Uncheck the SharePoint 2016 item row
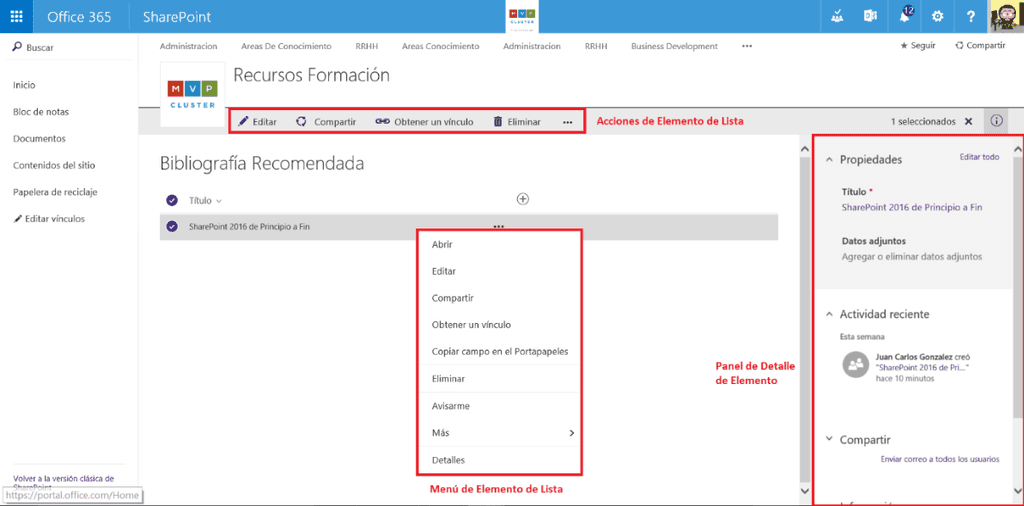 click(x=172, y=227)
